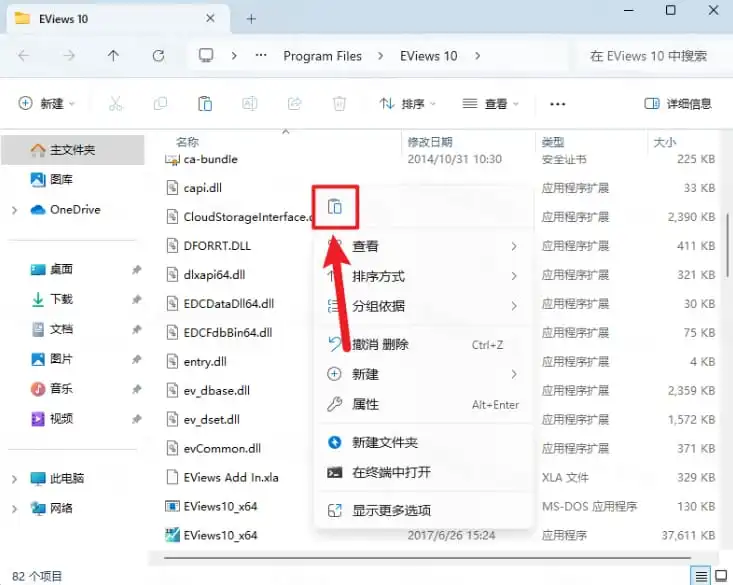Choose 在终端中打开 in context menu

pos(424,472)
